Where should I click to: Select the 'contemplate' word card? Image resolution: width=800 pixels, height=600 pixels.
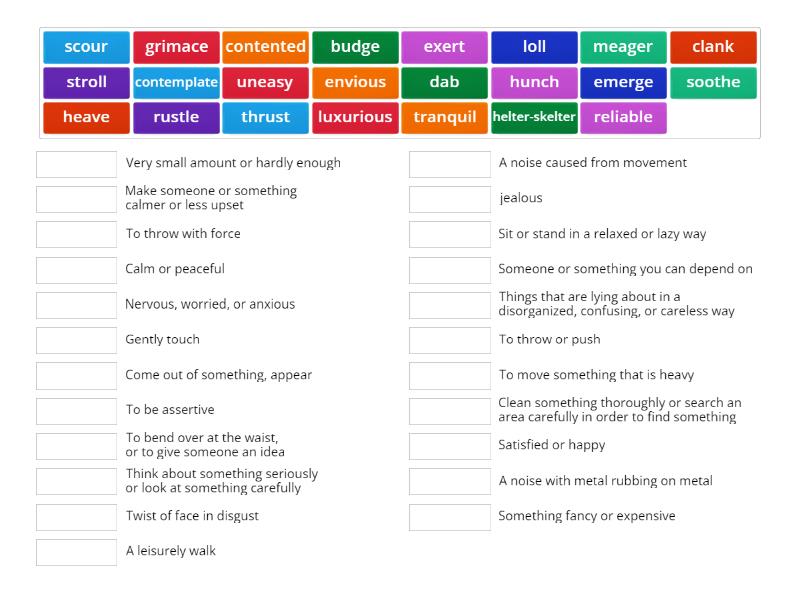pos(176,82)
